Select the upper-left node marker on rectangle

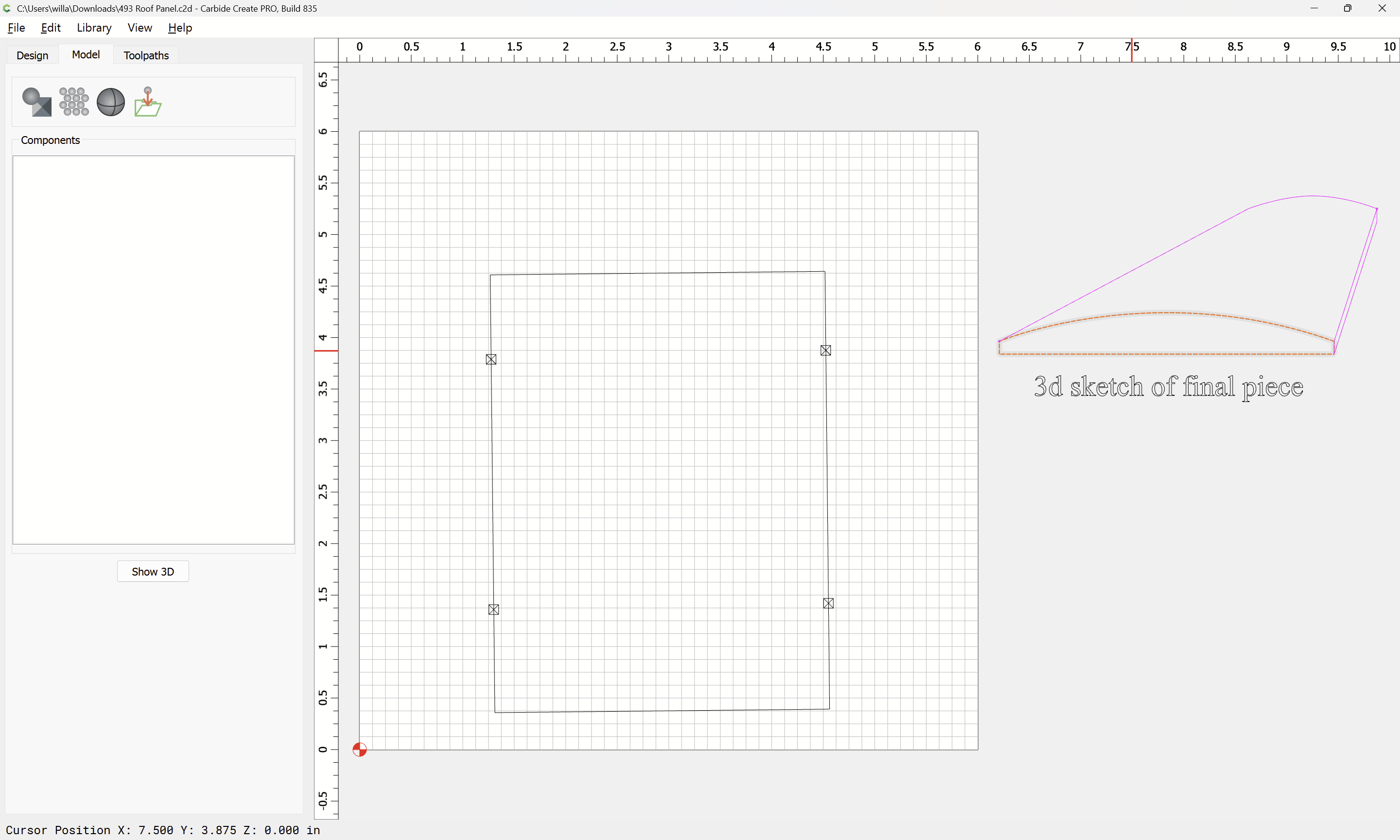(491, 359)
